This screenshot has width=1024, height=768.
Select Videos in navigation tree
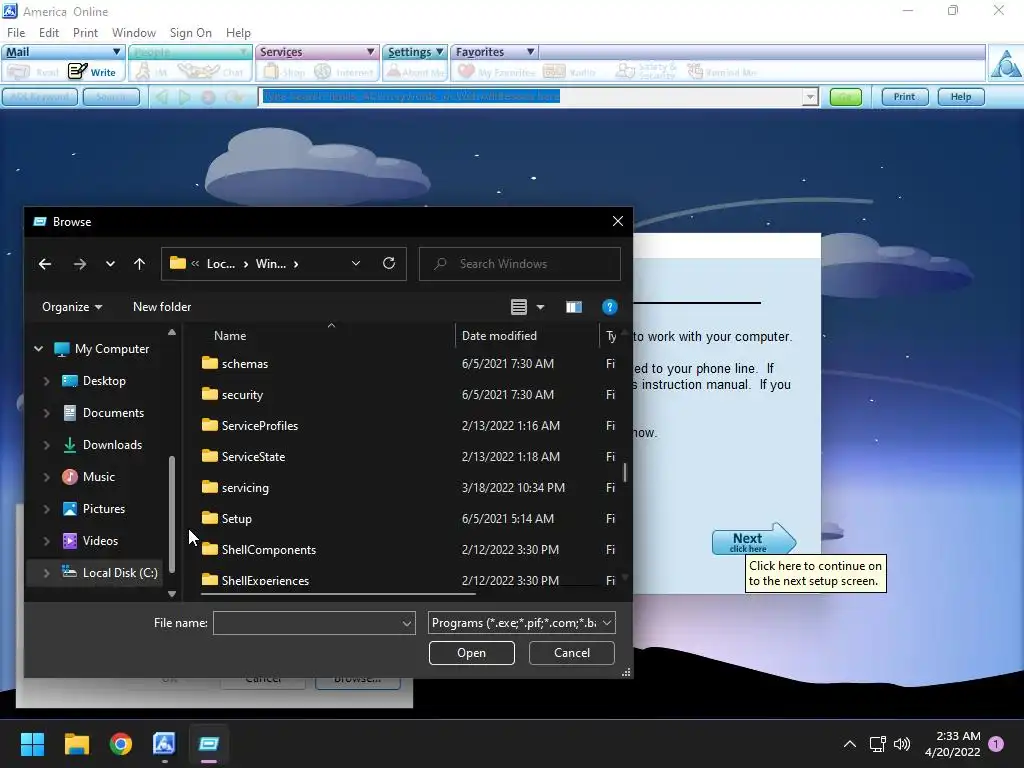point(100,541)
